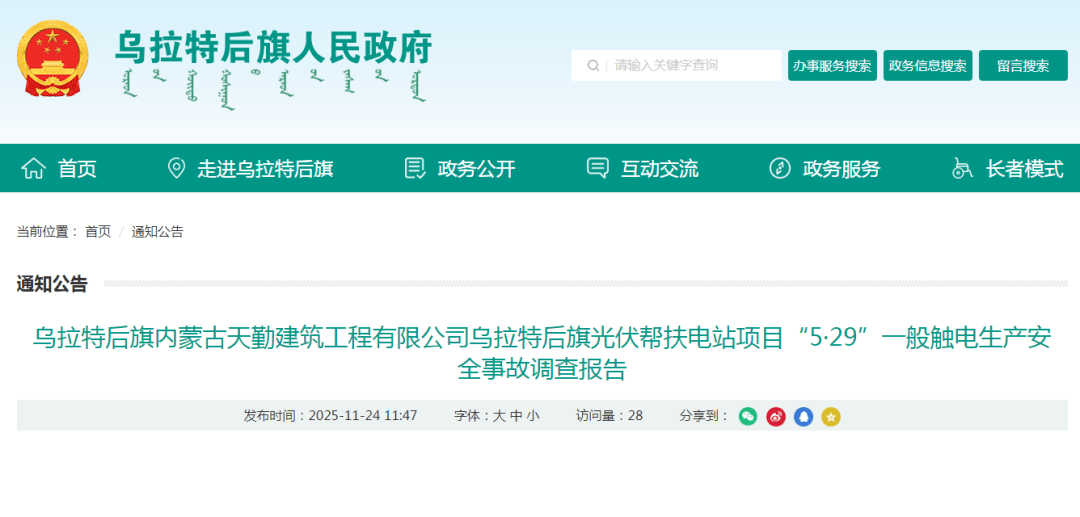Click the keyword search input field
Image resolution: width=1080 pixels, height=517 pixels.
[x=690, y=66]
